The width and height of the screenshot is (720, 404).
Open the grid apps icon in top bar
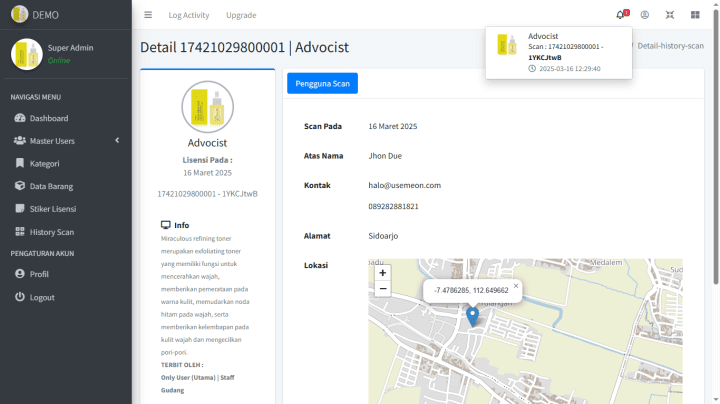pos(695,15)
